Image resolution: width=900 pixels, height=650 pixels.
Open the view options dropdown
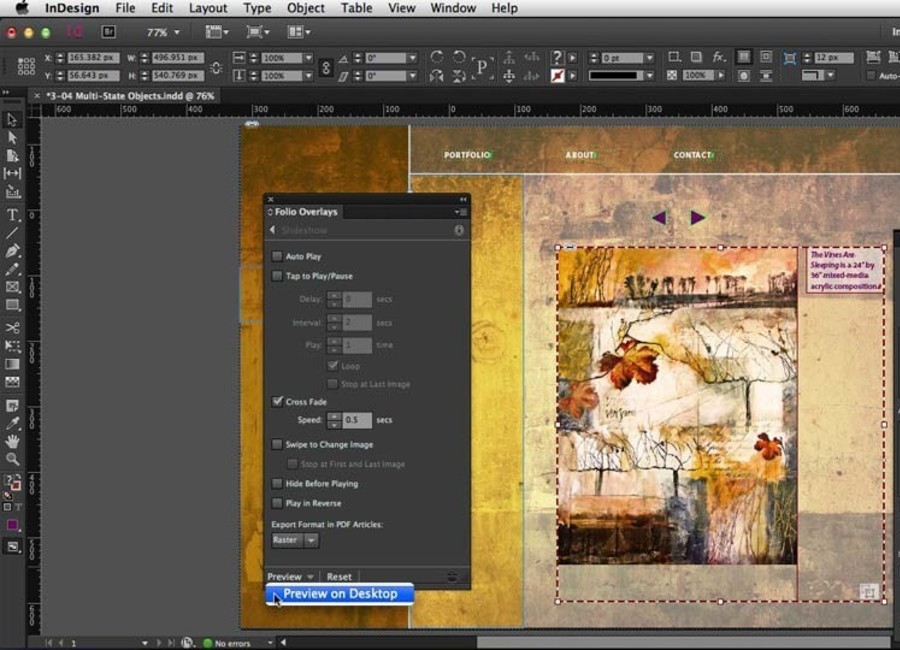point(217,32)
